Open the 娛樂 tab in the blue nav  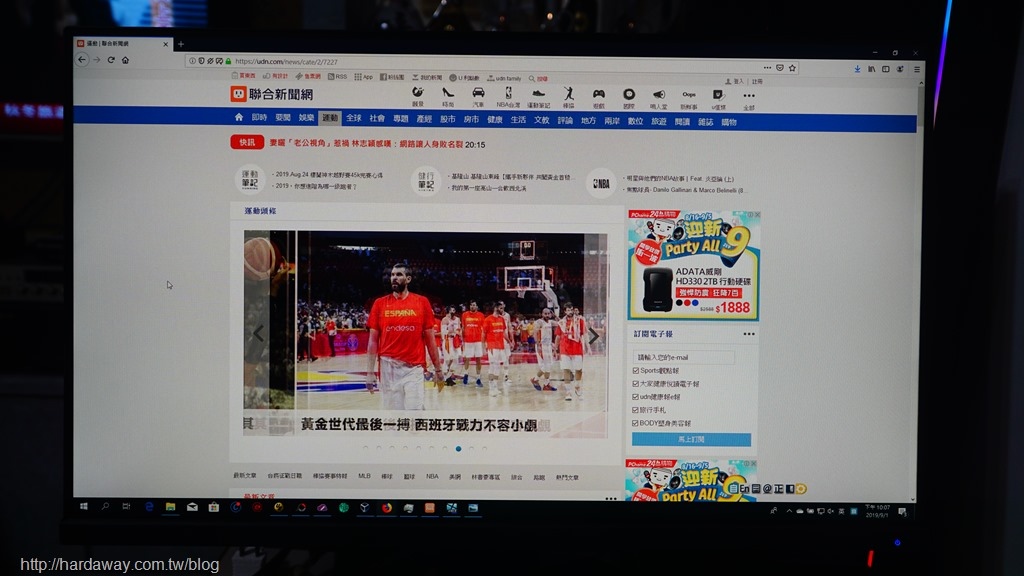pos(306,118)
